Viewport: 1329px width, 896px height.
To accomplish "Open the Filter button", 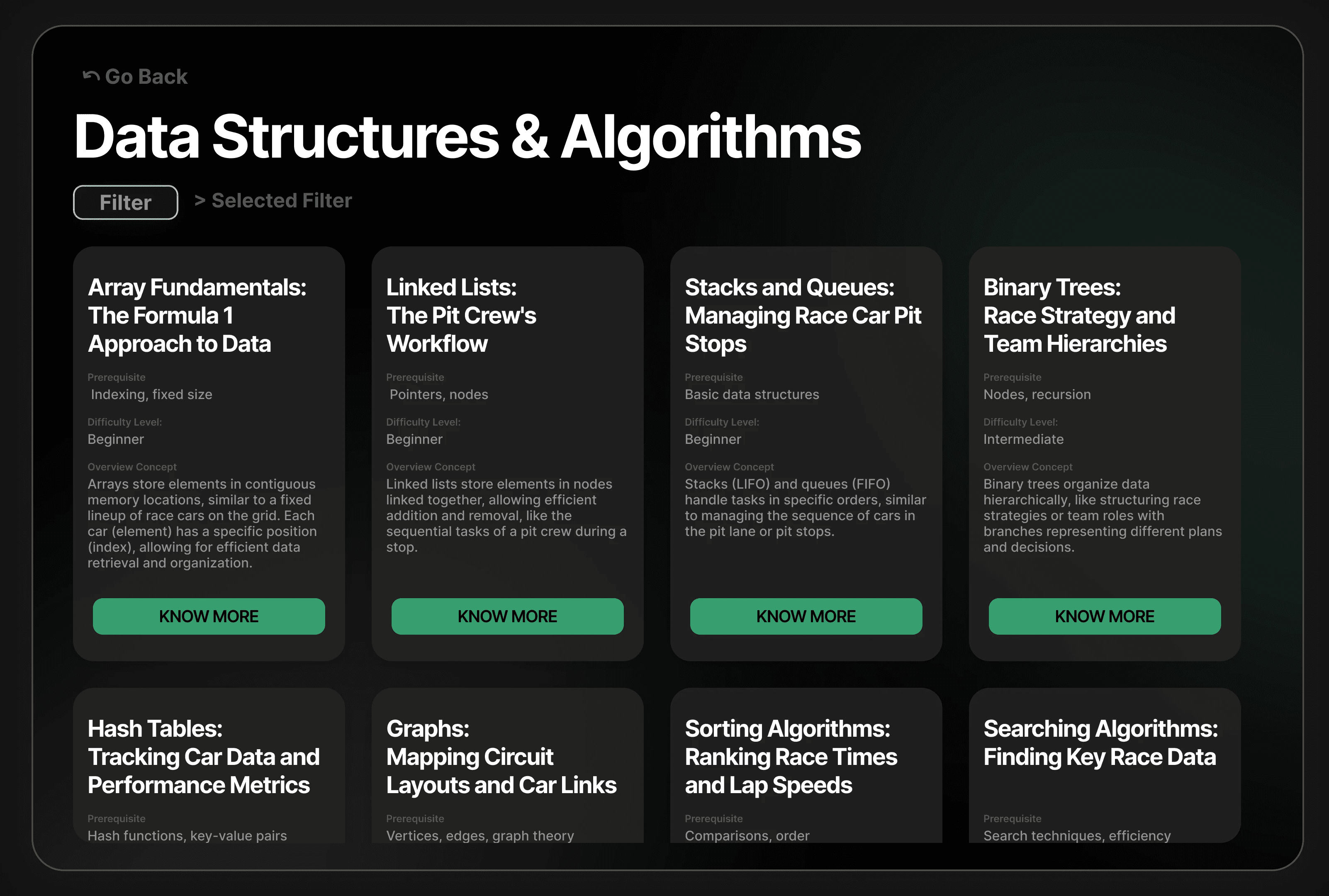I will tap(125, 202).
